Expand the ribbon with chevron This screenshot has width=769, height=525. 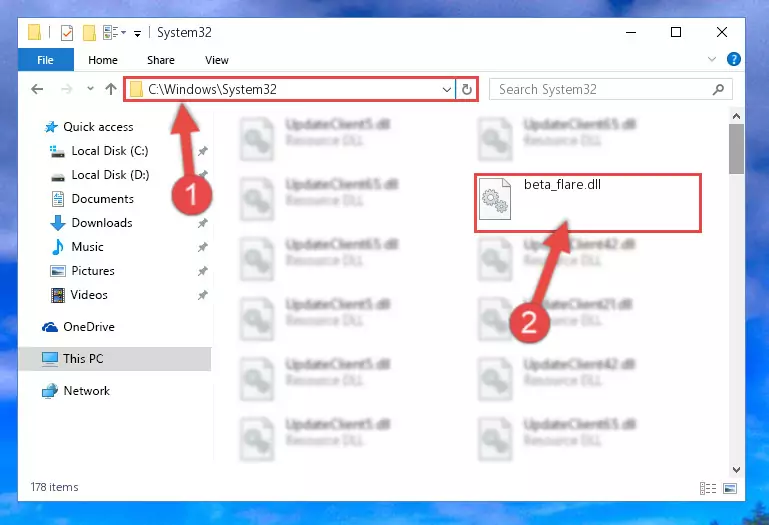click(x=712, y=59)
